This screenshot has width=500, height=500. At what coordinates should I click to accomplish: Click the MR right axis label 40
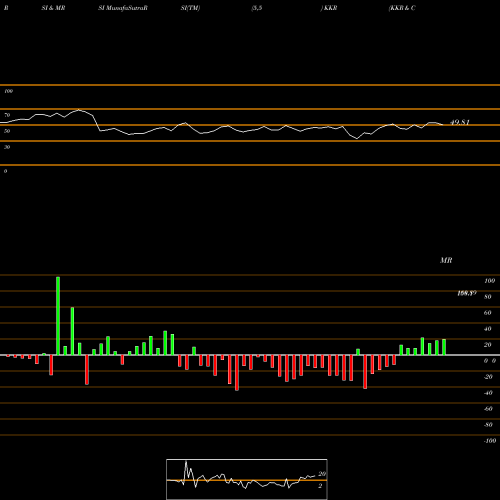pyautogui.click(x=488, y=329)
